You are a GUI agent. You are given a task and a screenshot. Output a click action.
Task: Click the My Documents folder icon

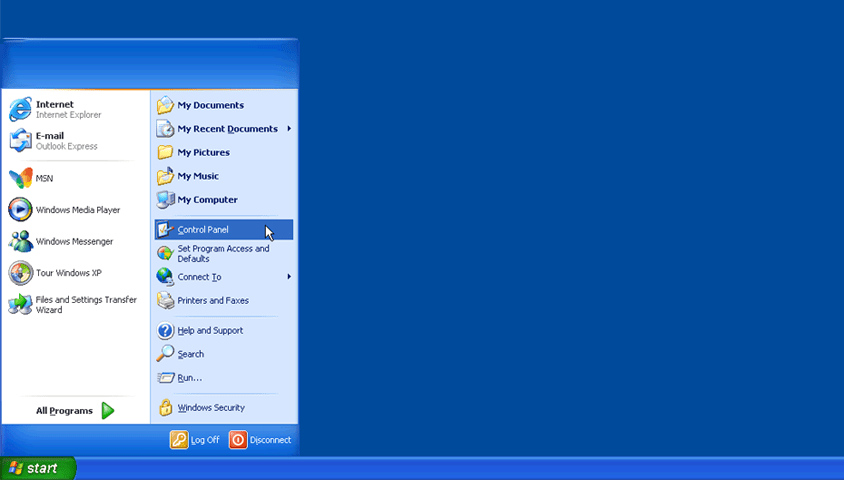pos(165,105)
